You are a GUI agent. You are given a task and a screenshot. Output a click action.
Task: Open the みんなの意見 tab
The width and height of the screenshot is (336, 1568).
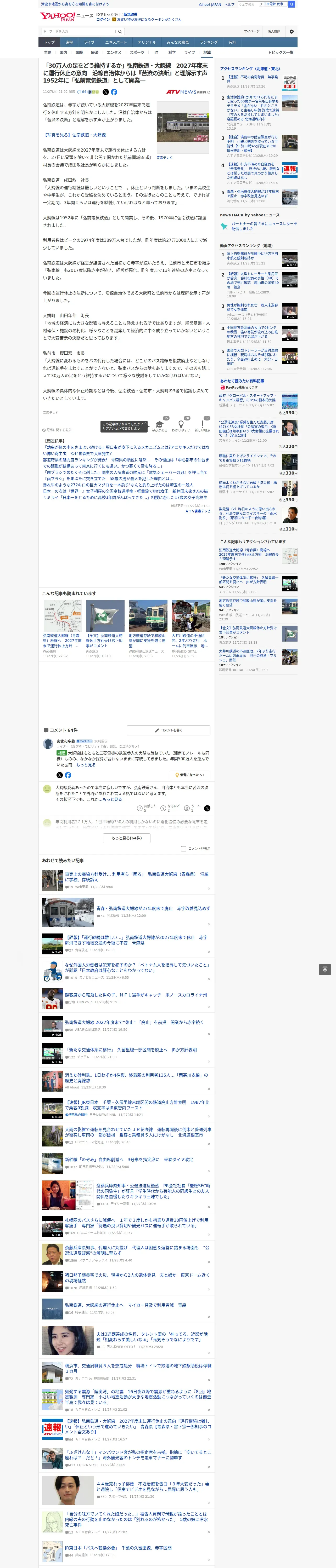tap(177, 43)
